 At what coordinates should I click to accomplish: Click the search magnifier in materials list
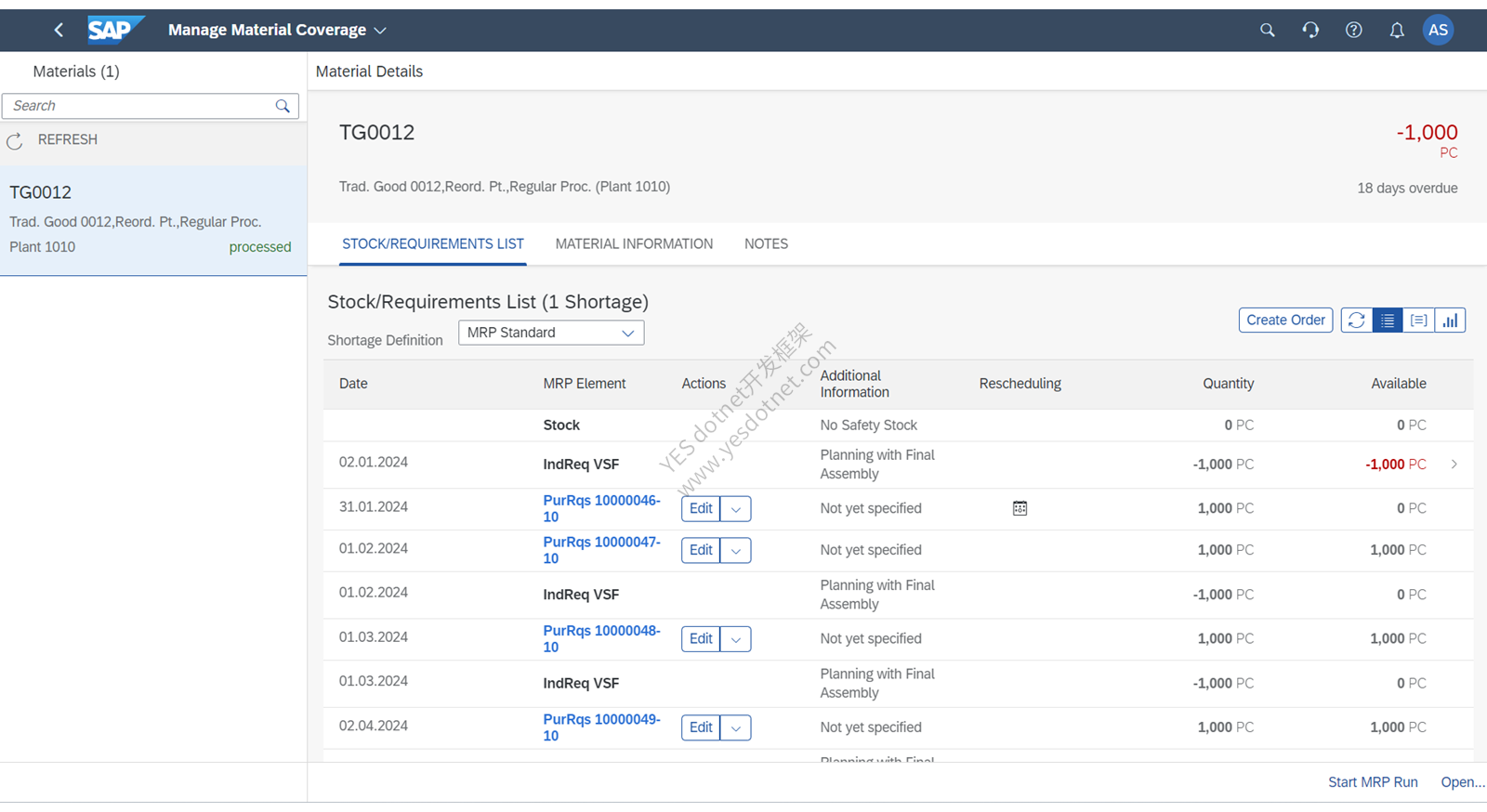pos(283,106)
